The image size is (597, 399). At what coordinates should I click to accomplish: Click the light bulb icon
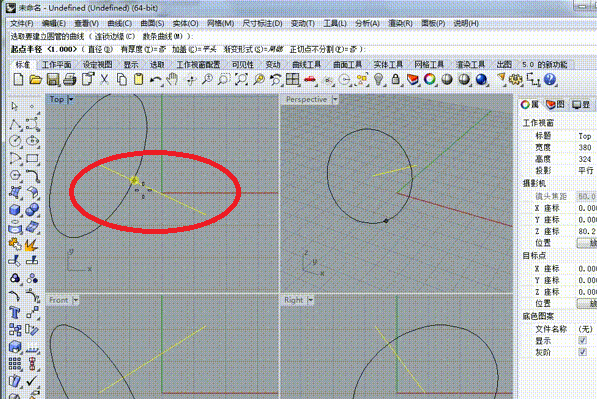tap(378, 80)
